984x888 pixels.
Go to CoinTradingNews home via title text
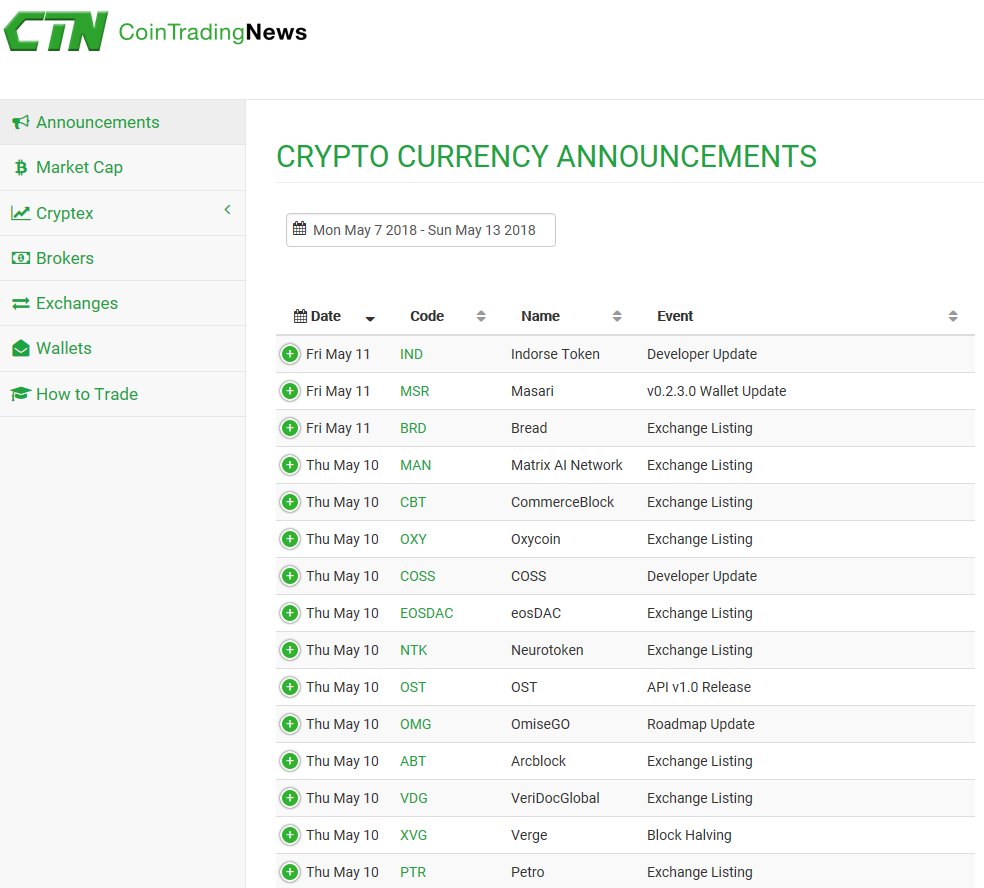[213, 32]
